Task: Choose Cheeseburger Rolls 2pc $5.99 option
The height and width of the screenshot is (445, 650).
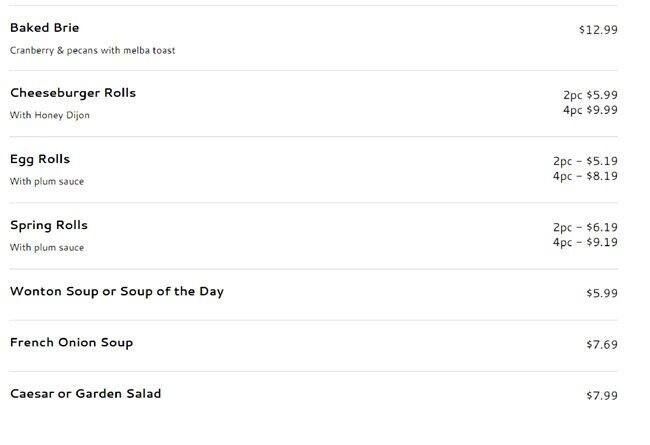Action: [x=590, y=95]
